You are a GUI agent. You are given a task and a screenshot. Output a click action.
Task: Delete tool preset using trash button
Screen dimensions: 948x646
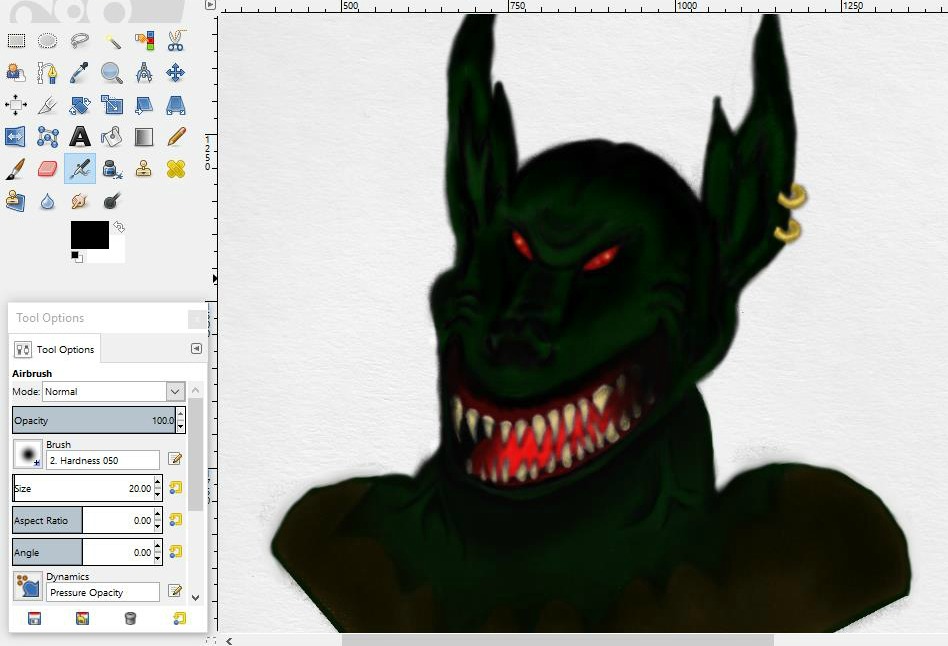(130, 619)
